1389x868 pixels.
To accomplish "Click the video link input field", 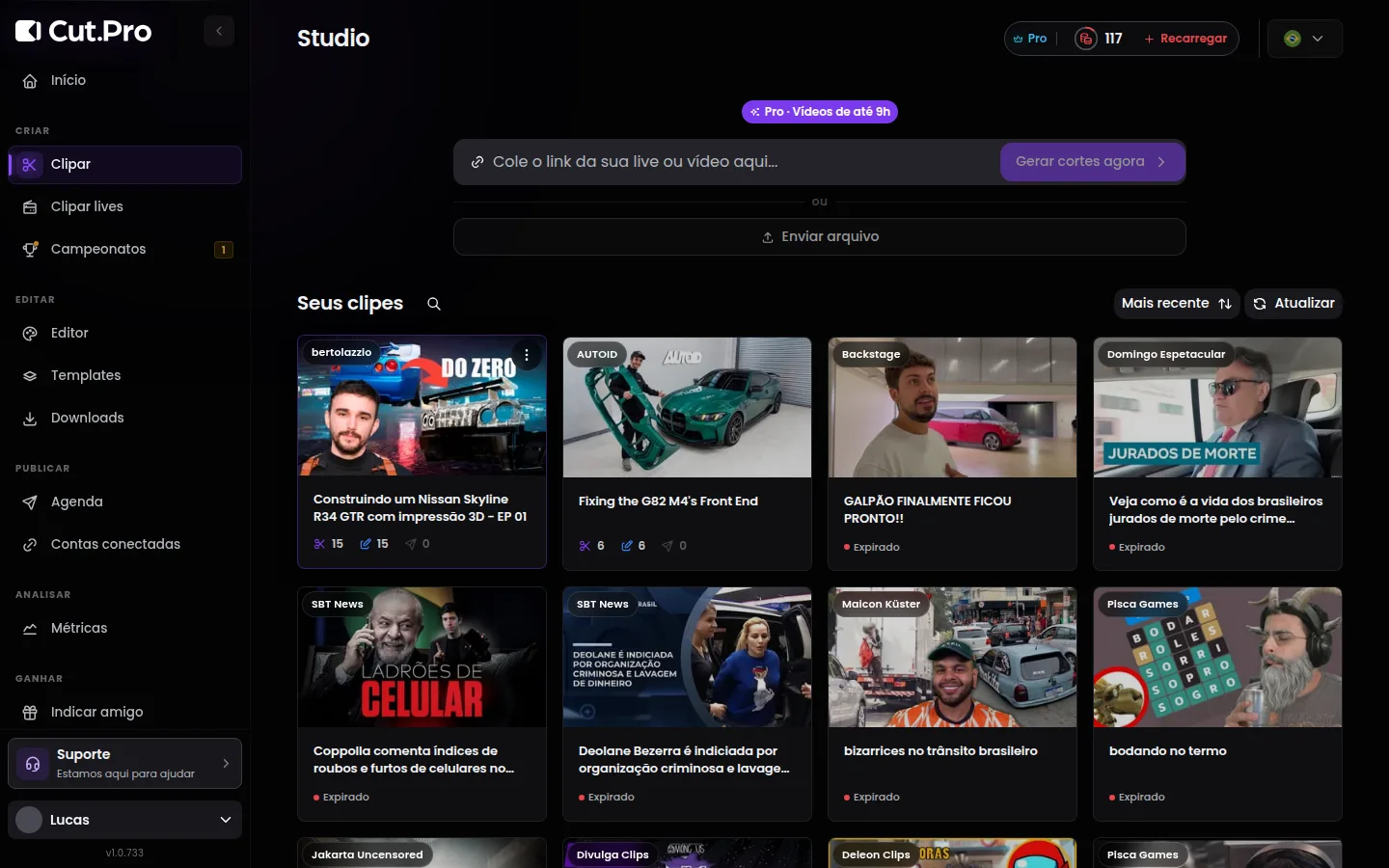I will click(726, 162).
